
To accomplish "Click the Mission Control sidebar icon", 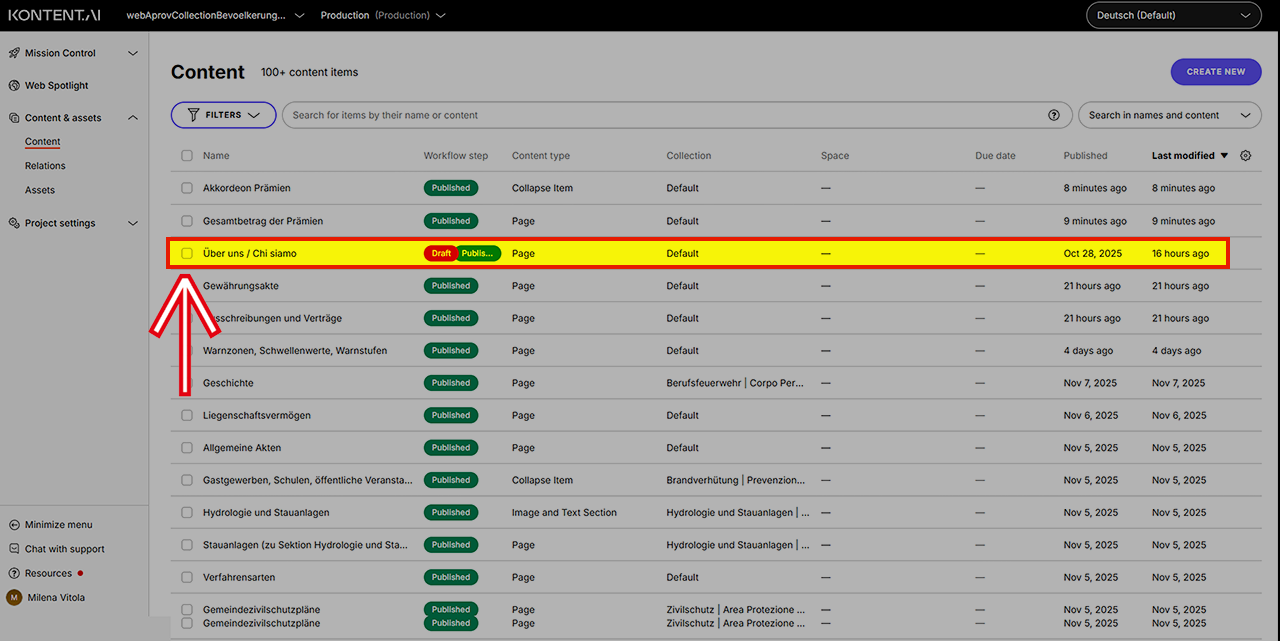I will point(15,53).
